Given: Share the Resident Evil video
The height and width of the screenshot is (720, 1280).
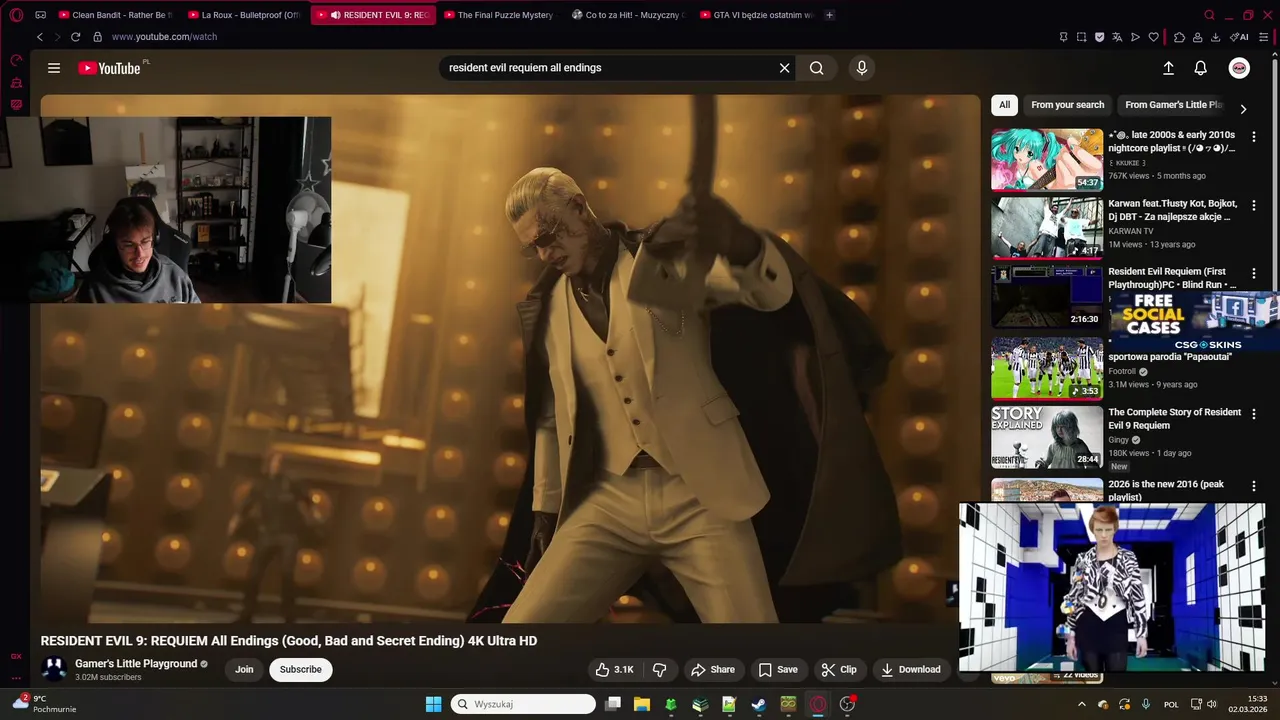Looking at the screenshot, I should 713,670.
